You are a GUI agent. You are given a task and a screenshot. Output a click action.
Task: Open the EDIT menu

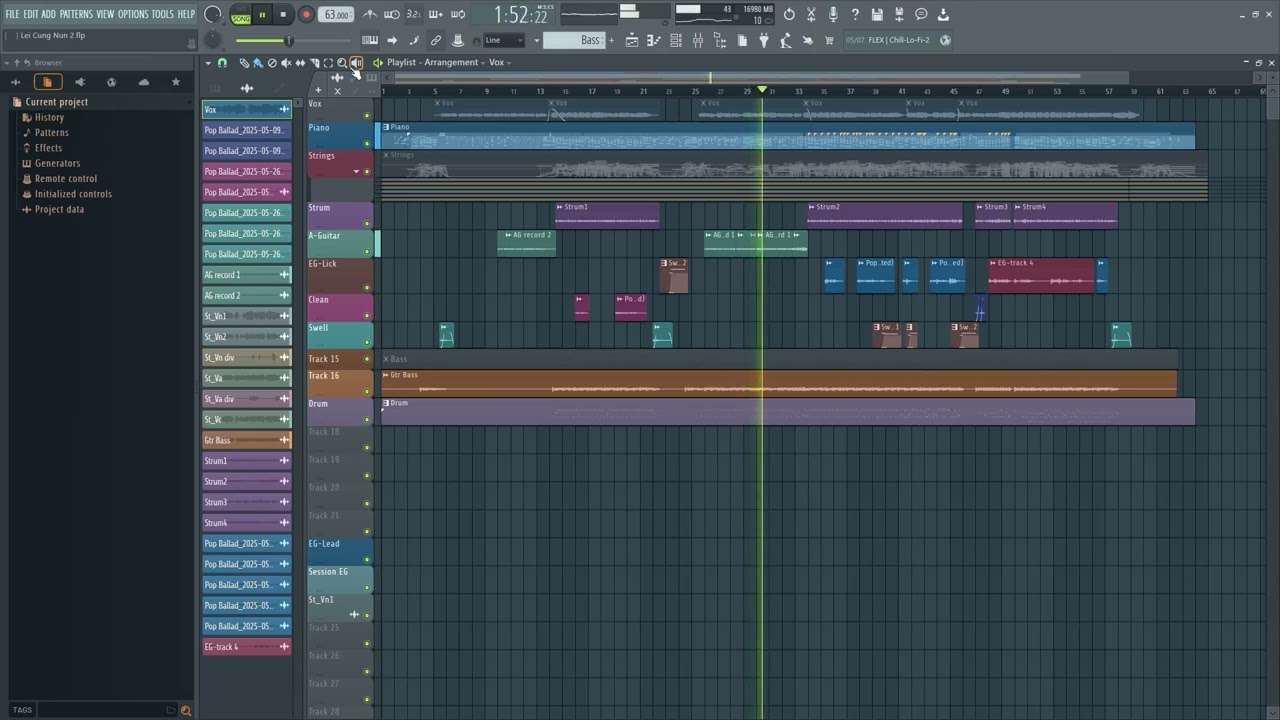click(x=30, y=14)
